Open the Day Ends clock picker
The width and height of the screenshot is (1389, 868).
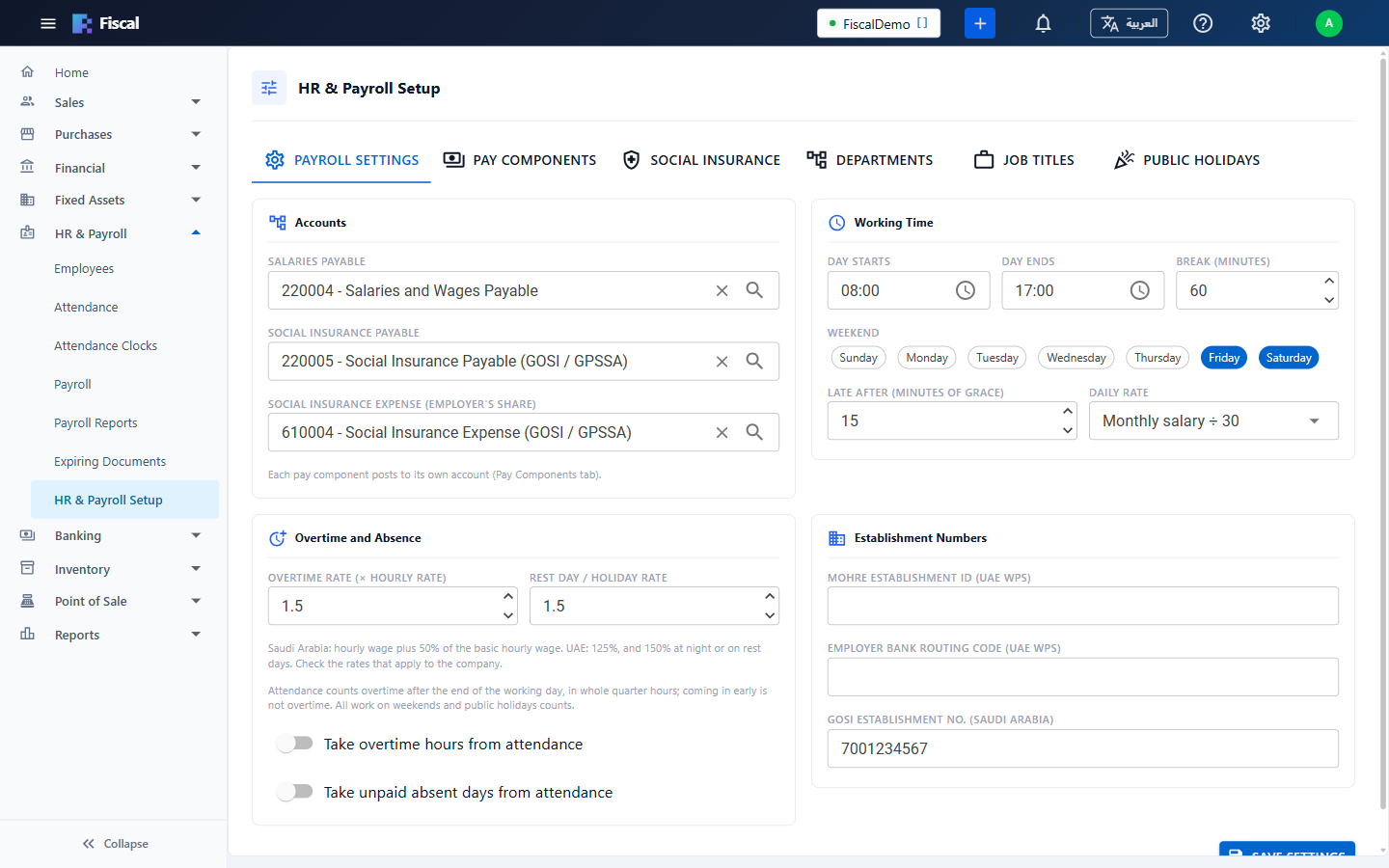click(x=1140, y=290)
